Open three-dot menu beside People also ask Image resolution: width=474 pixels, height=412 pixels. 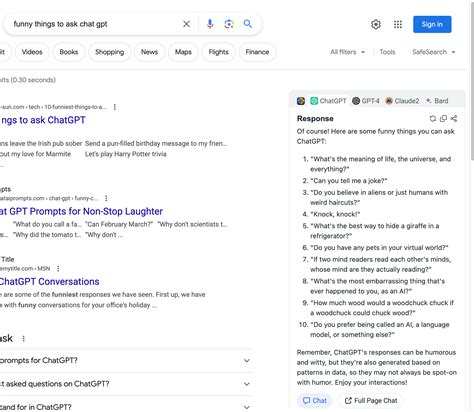tap(23, 339)
